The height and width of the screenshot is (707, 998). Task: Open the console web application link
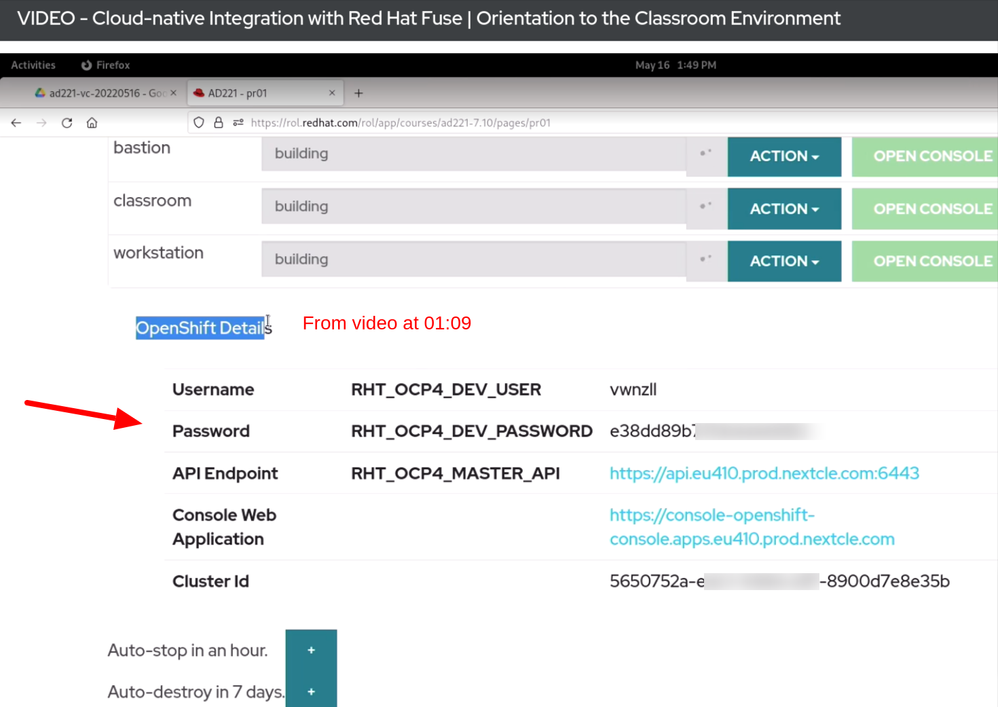pos(751,527)
